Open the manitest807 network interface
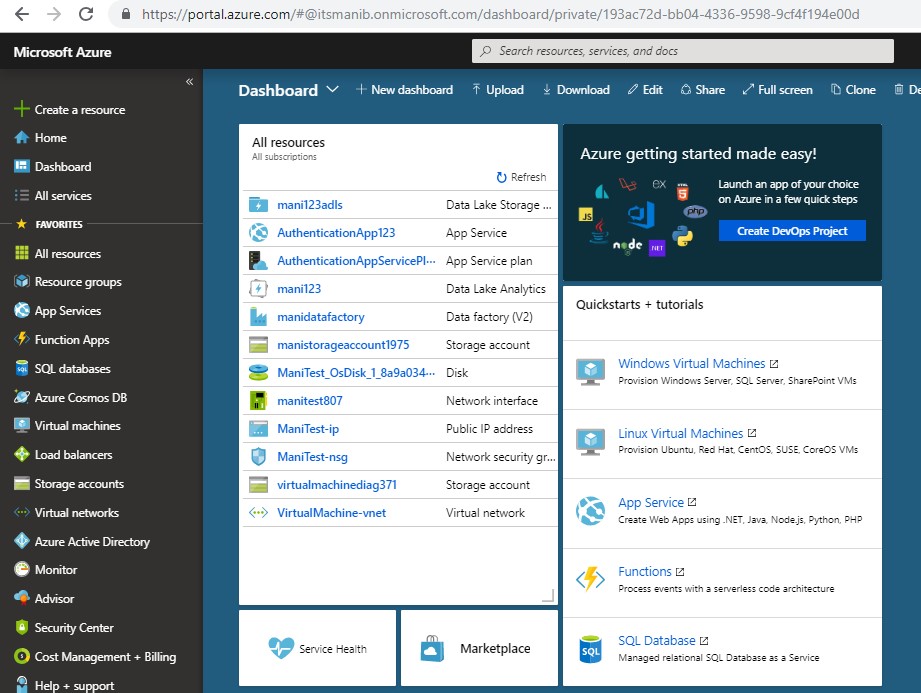Viewport: 921px width, 693px height. (x=310, y=401)
